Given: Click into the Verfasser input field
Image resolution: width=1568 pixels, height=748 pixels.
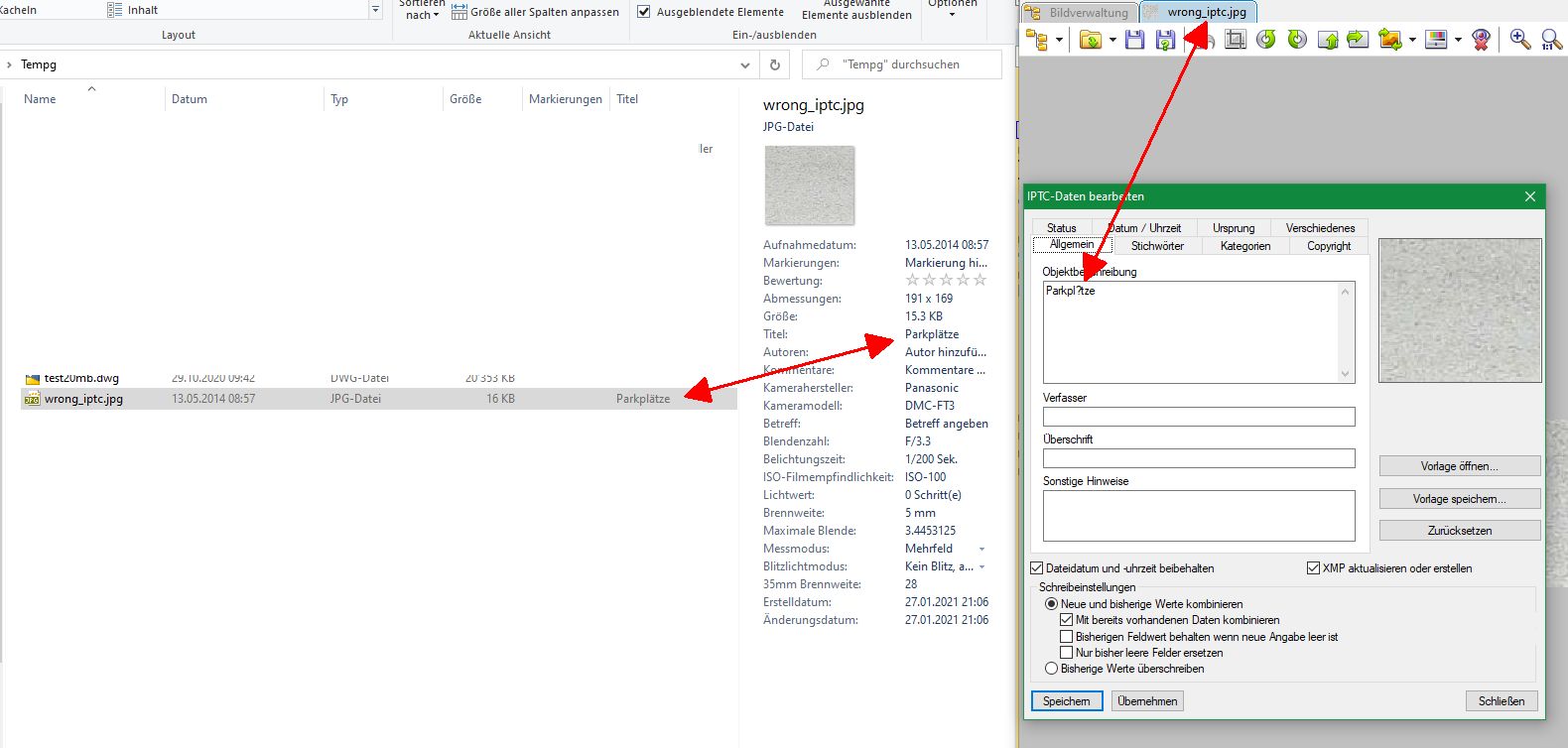Looking at the screenshot, I should click(x=1199, y=417).
